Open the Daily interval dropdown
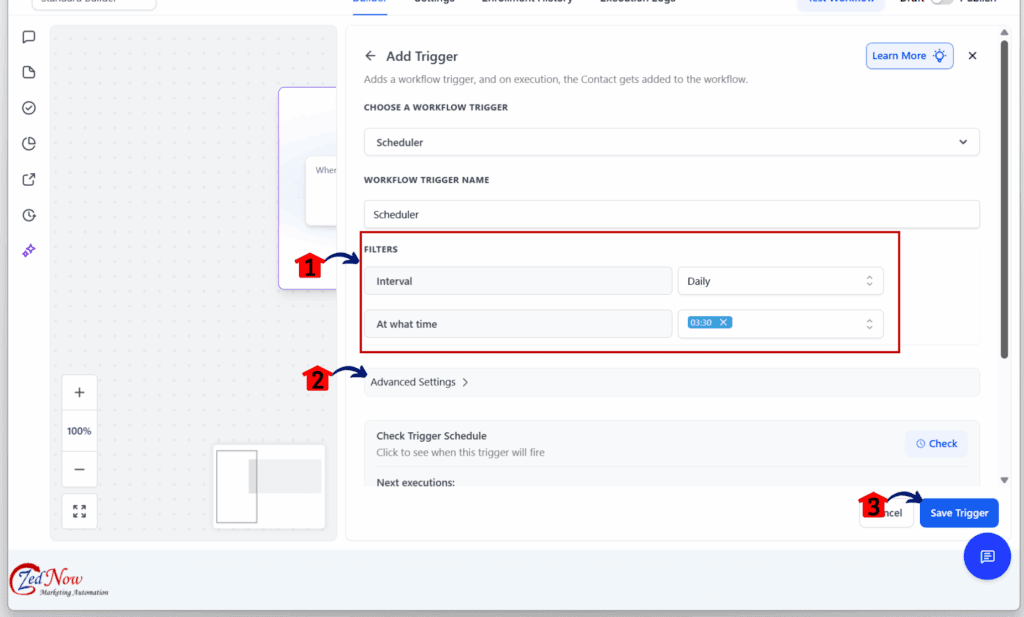1024x617 pixels. coord(780,280)
